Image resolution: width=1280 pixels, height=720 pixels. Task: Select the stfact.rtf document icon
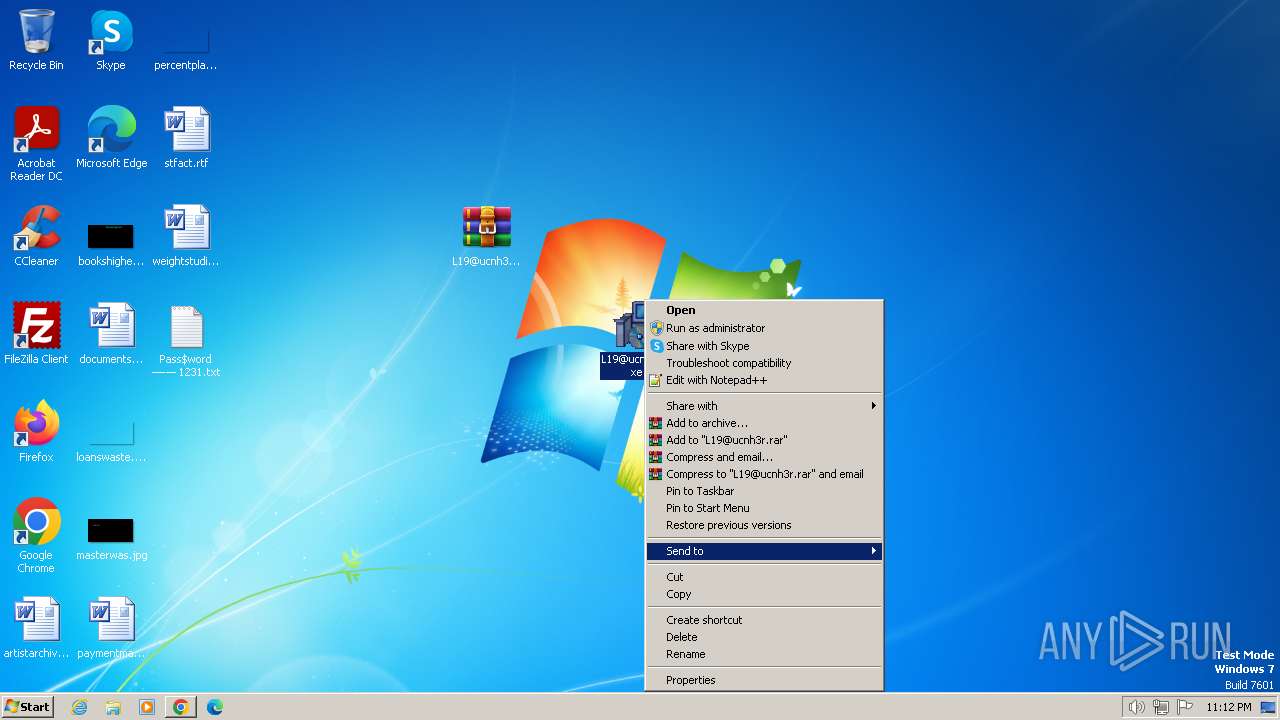coord(186,138)
